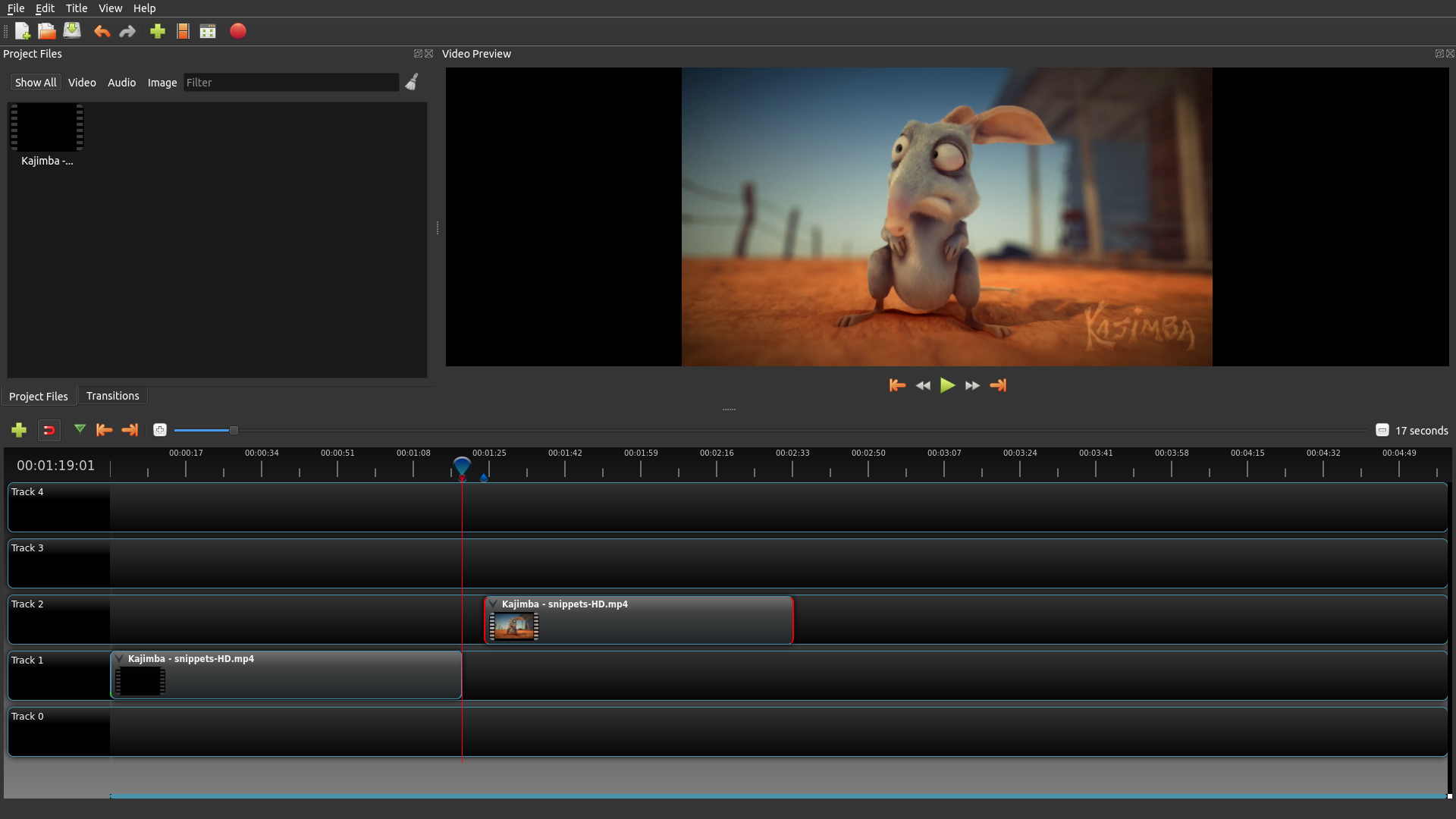
Task: Play the video preview
Action: point(947,385)
